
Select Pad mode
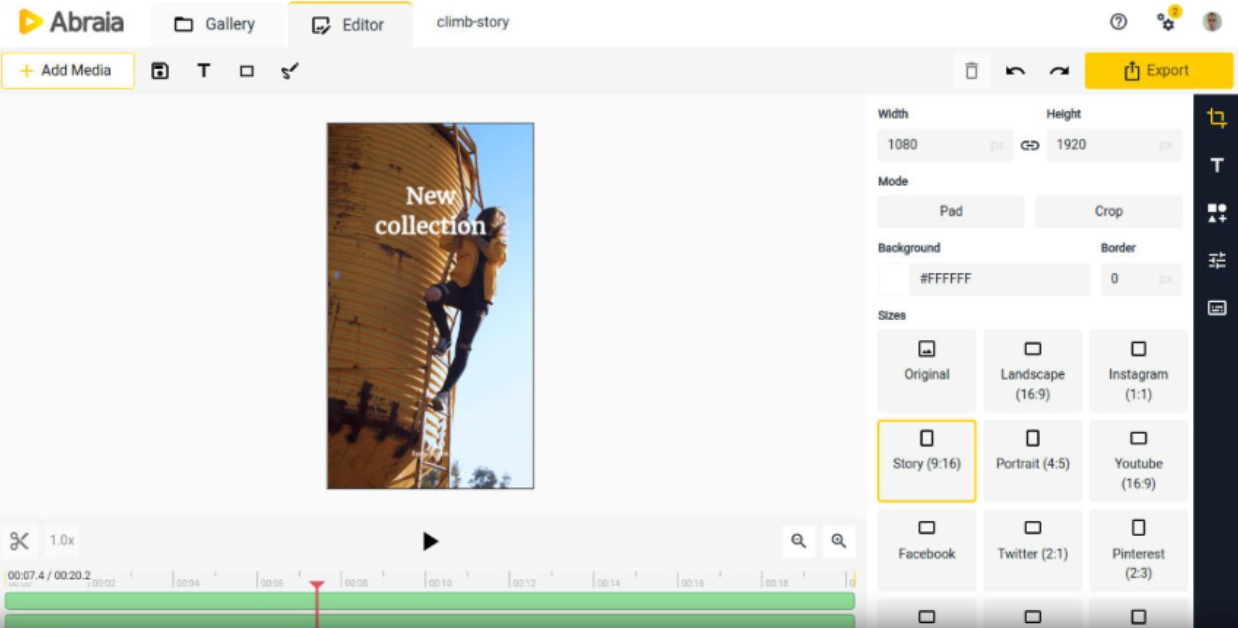click(x=951, y=211)
